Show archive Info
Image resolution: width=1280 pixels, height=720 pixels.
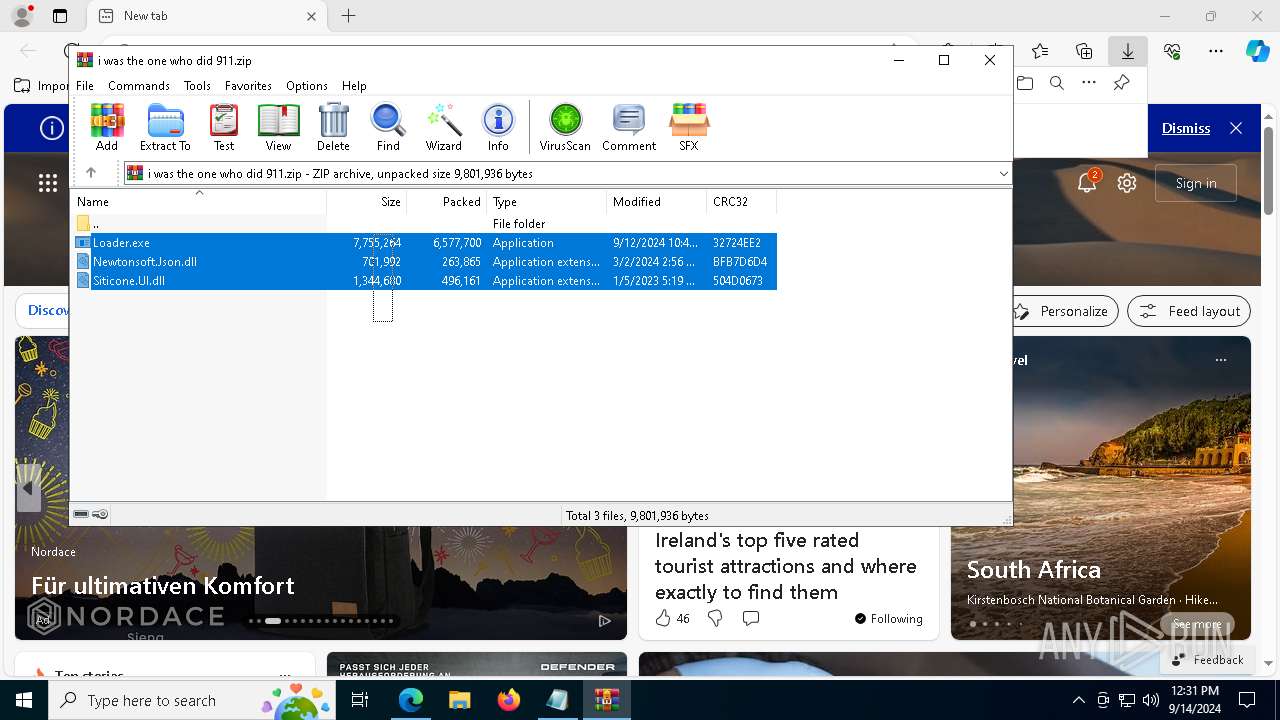pyautogui.click(x=498, y=127)
